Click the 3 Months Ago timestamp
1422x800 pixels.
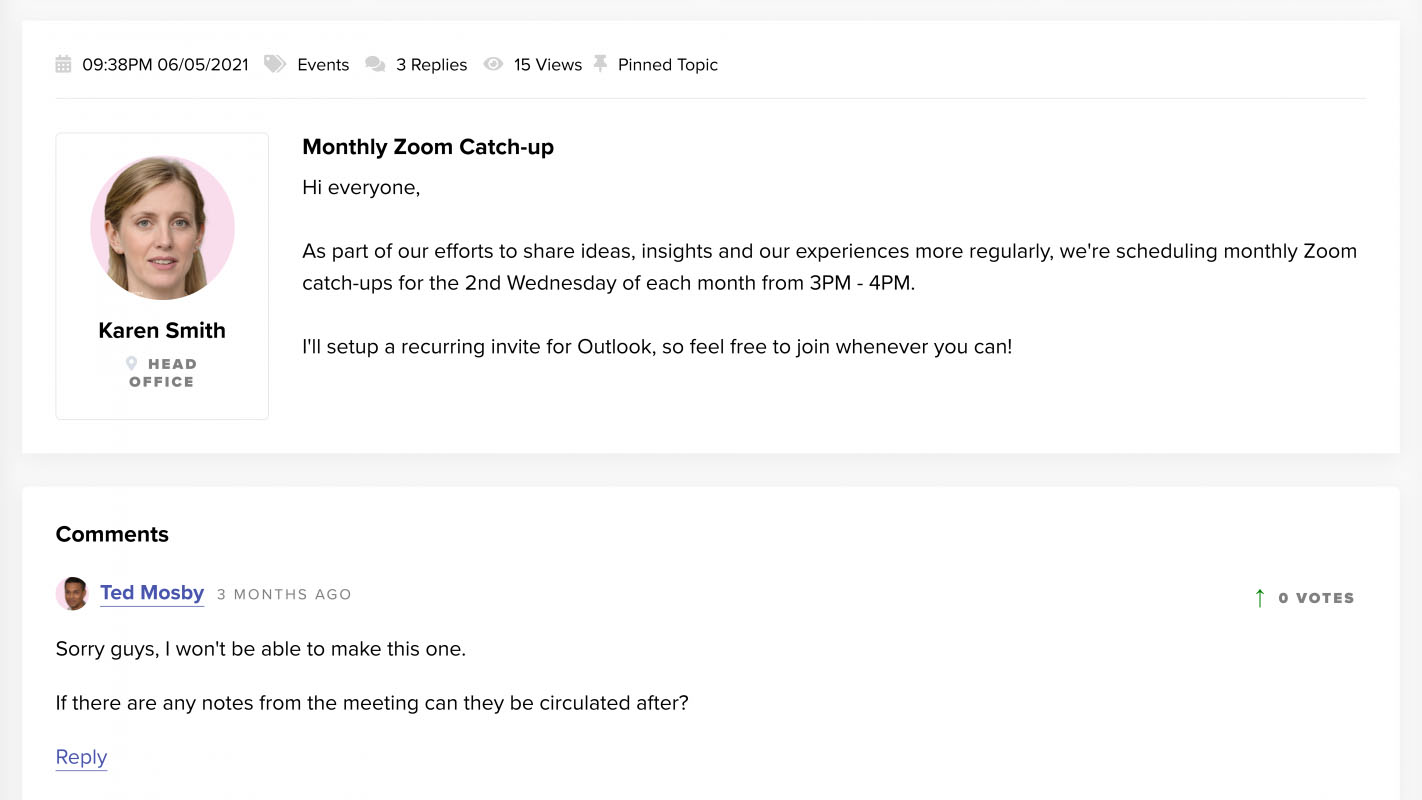pyautogui.click(x=284, y=594)
